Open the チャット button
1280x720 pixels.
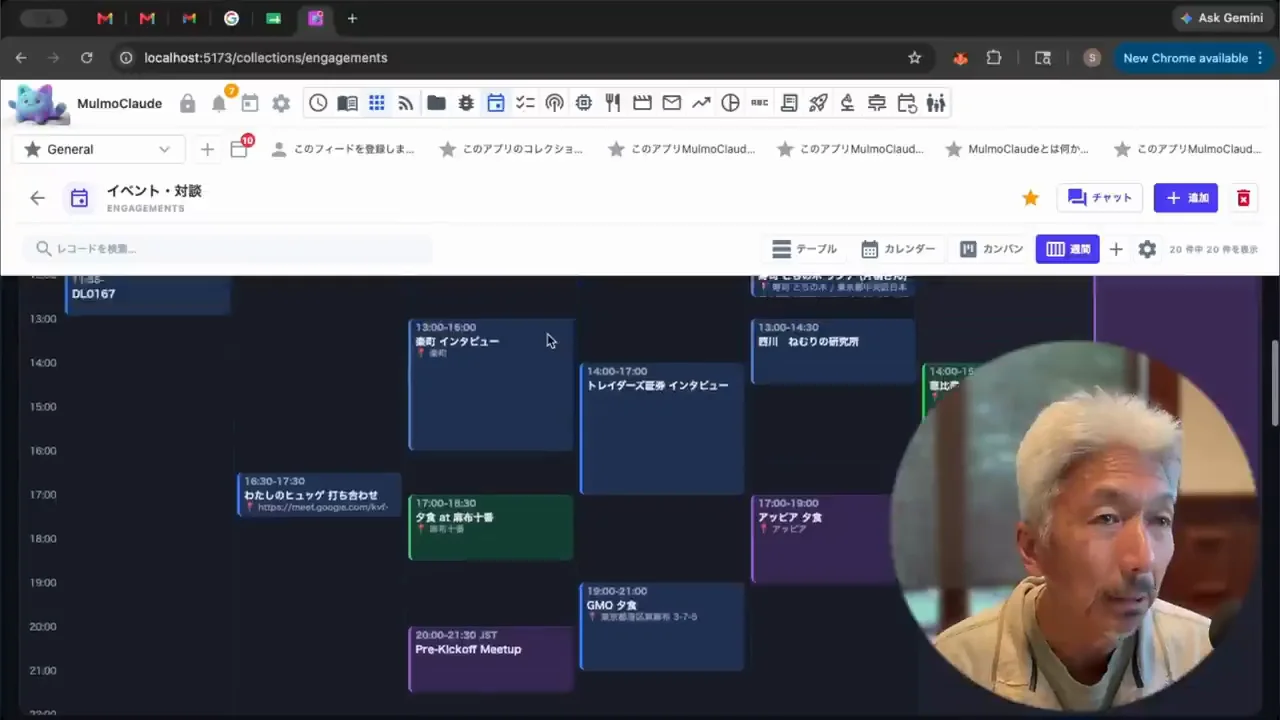(x=1100, y=198)
